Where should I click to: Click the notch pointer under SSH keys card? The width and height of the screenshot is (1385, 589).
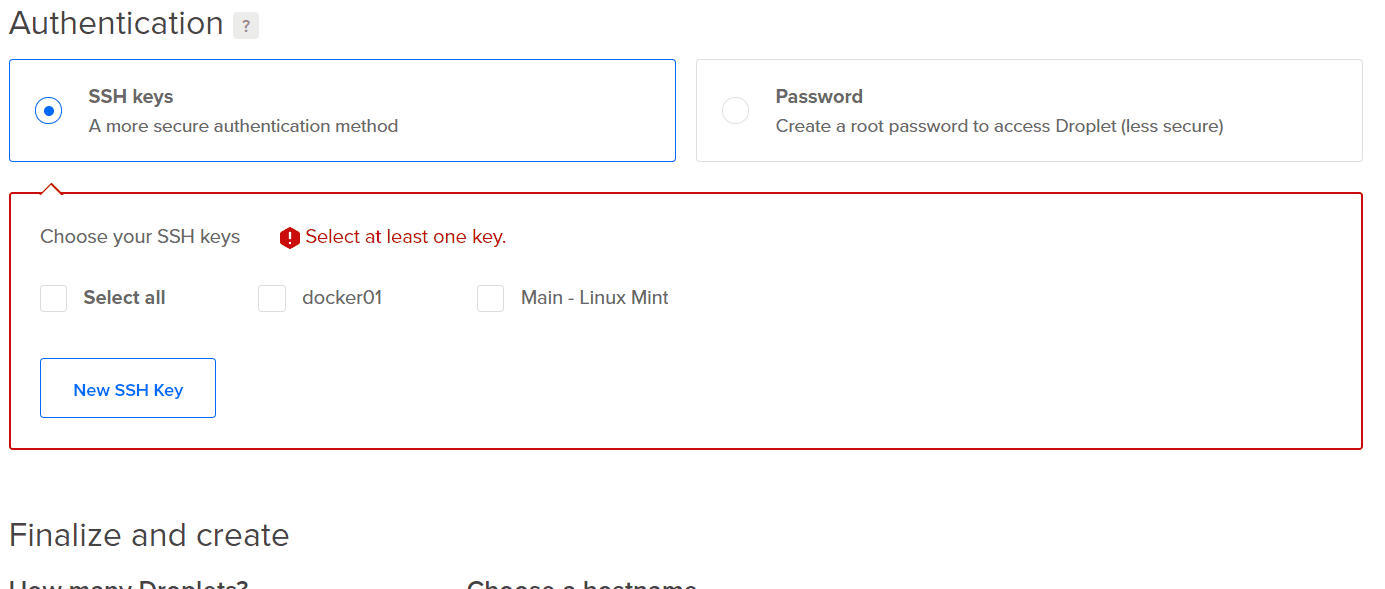pyautogui.click(x=51, y=188)
